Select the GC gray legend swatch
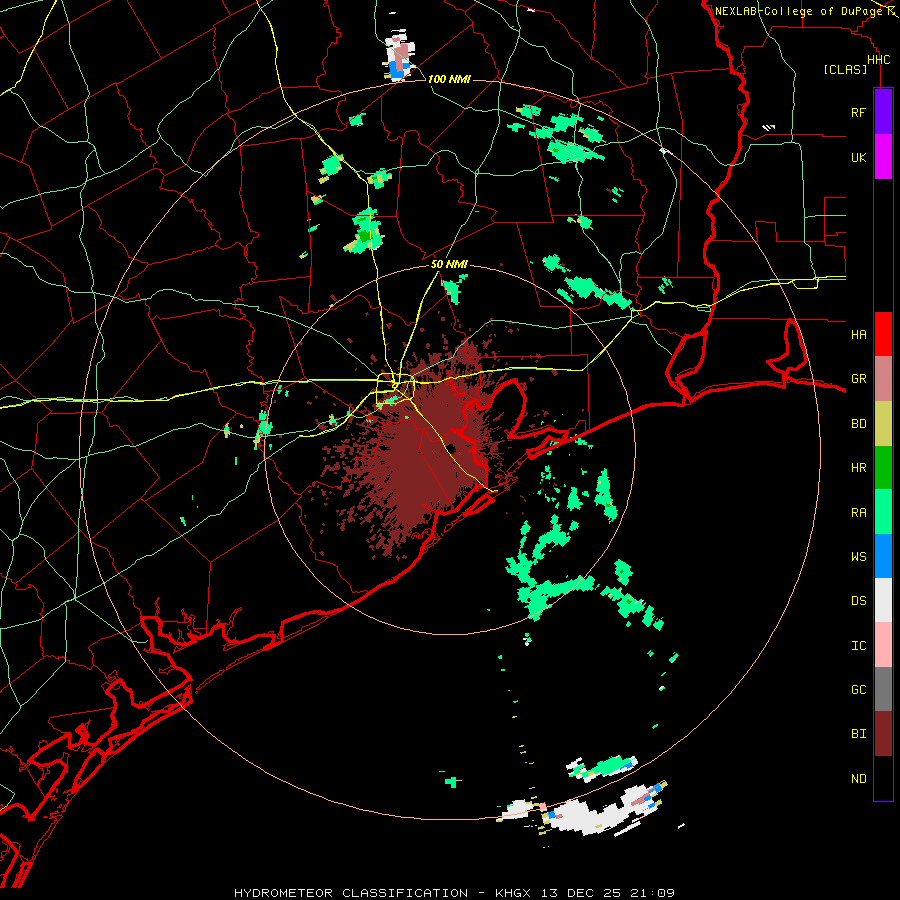This screenshot has width=900, height=900. click(x=883, y=689)
